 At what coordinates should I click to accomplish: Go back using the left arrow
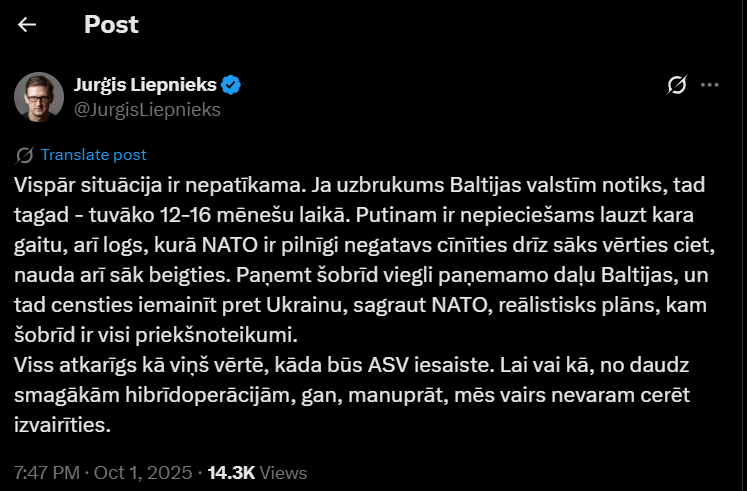pyautogui.click(x=27, y=24)
